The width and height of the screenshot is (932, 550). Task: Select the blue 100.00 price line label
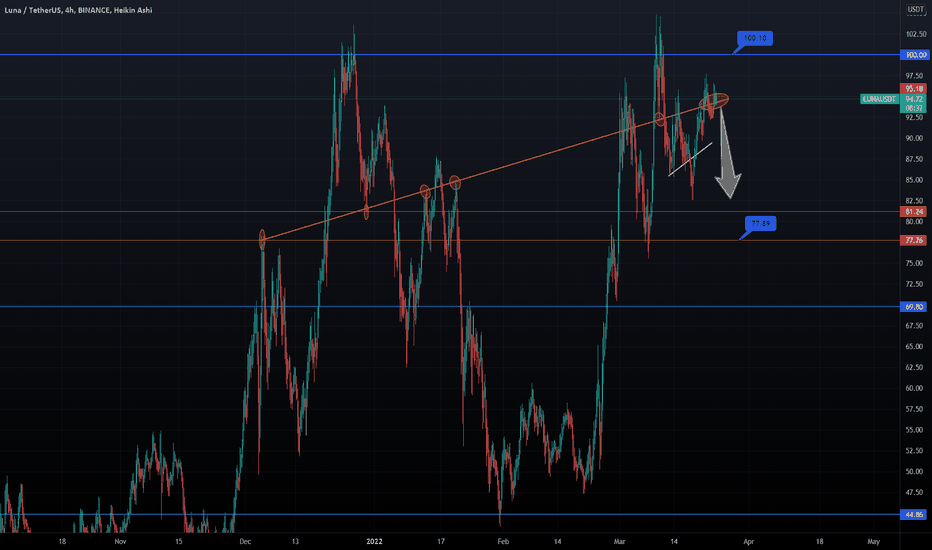point(914,55)
